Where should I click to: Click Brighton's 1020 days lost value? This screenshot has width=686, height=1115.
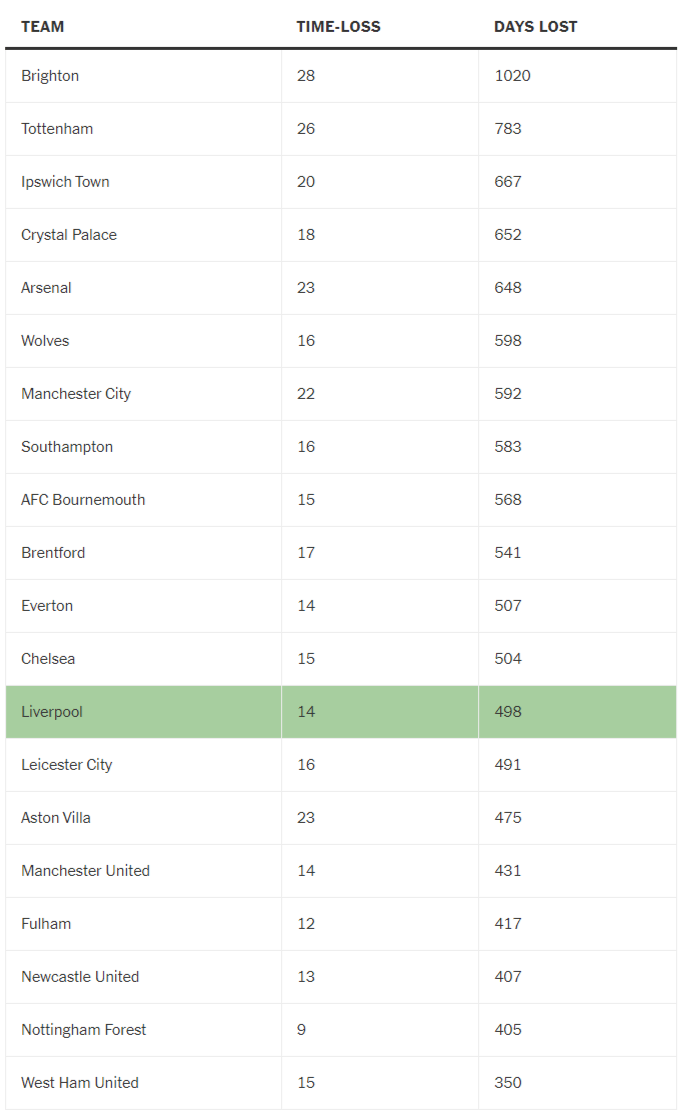point(512,76)
